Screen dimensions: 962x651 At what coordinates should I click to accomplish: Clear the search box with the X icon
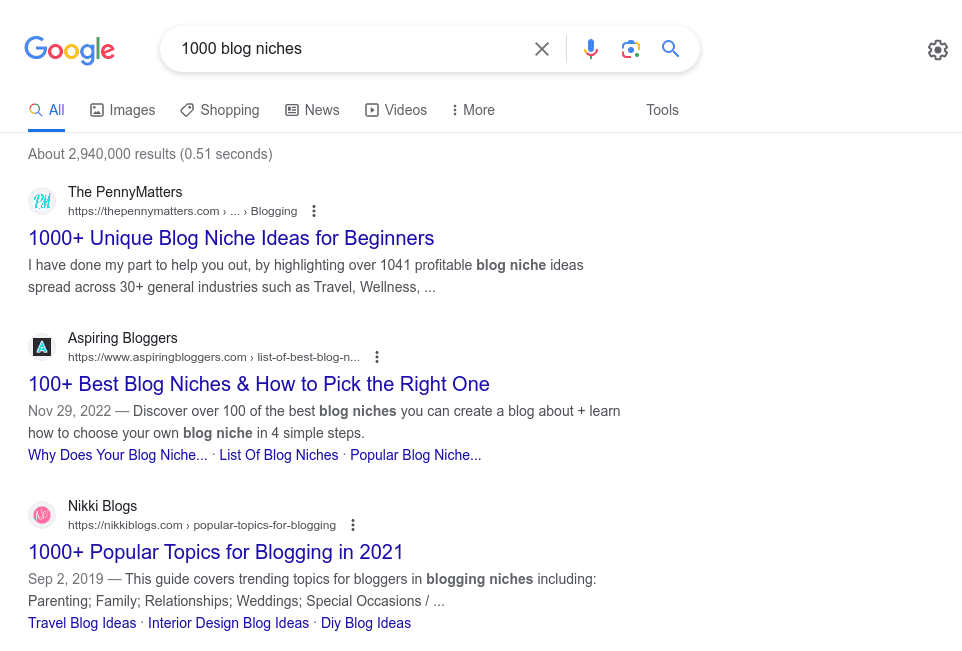tap(542, 49)
